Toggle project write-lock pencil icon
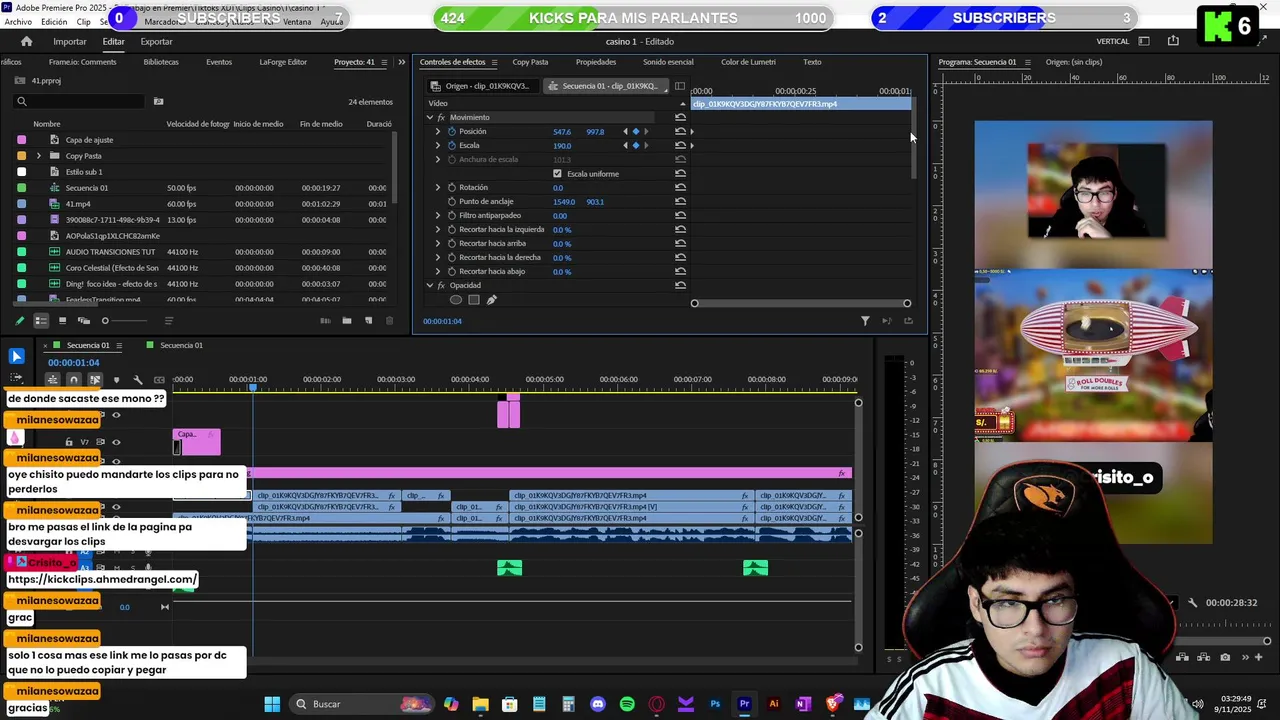The height and width of the screenshot is (720, 1280). 19,321
